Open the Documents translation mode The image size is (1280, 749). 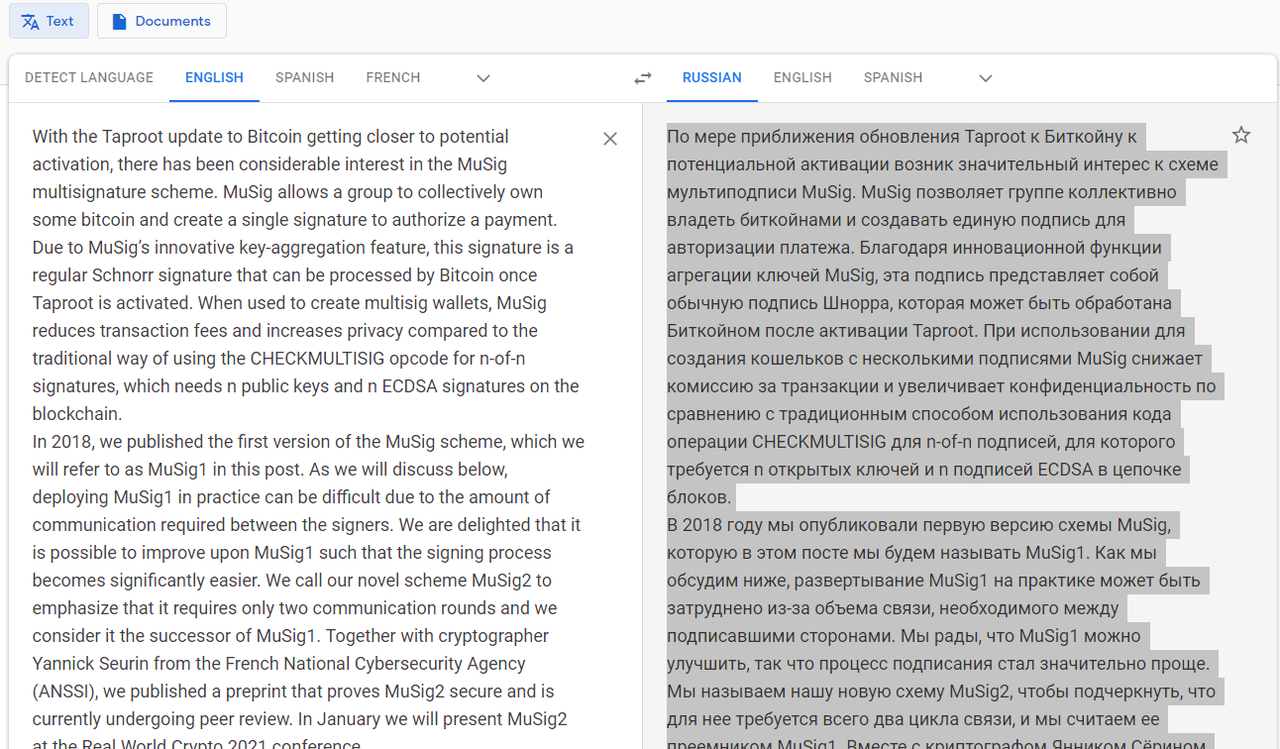click(161, 21)
